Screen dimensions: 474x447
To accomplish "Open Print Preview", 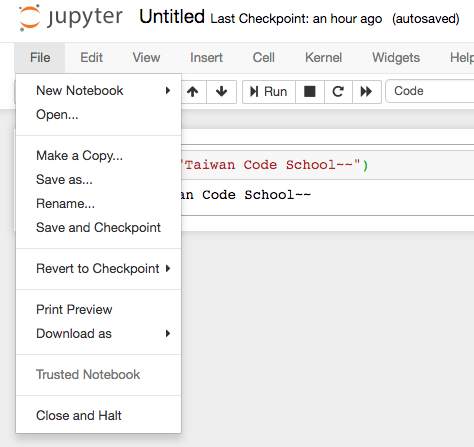I will (x=98, y=310).
